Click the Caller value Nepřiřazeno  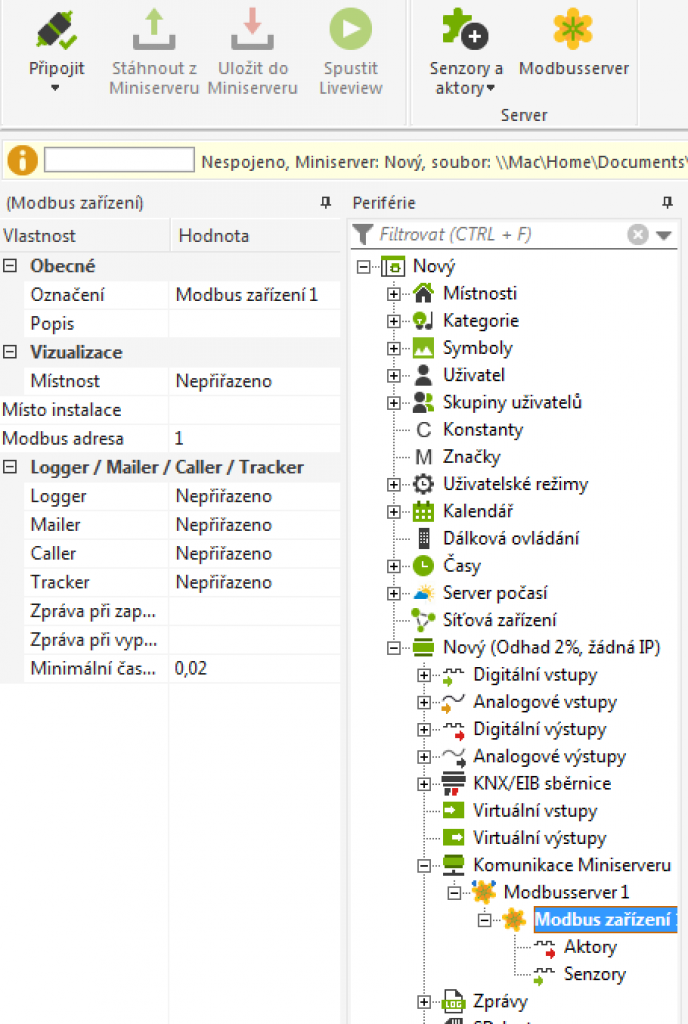(x=255, y=553)
